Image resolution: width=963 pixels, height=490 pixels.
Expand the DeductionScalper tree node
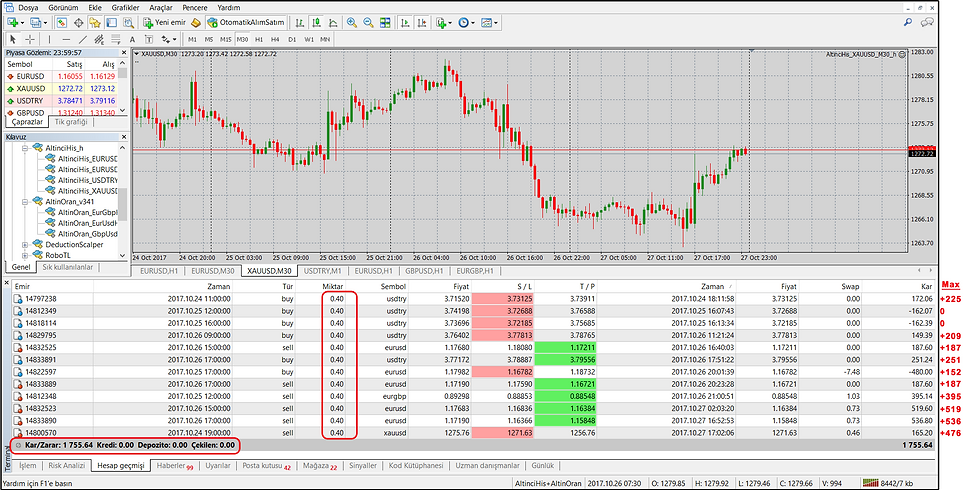[26, 244]
